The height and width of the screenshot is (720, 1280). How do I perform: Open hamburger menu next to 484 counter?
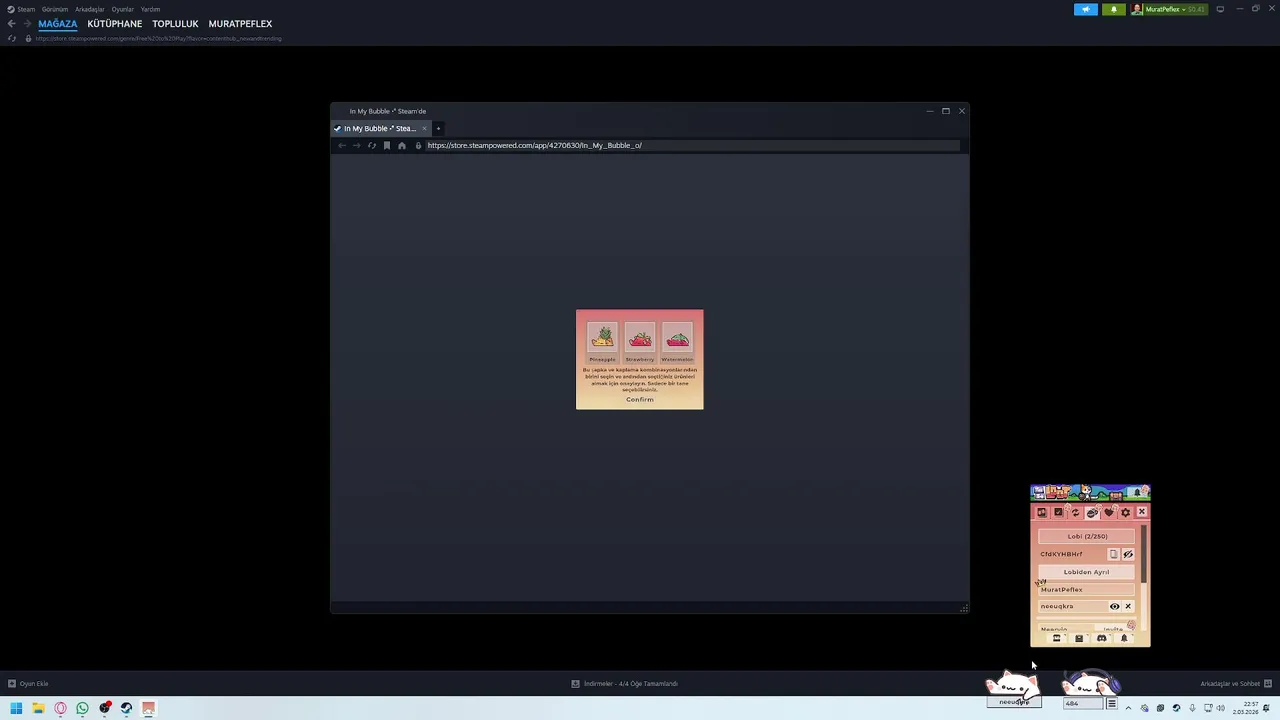(x=1111, y=703)
